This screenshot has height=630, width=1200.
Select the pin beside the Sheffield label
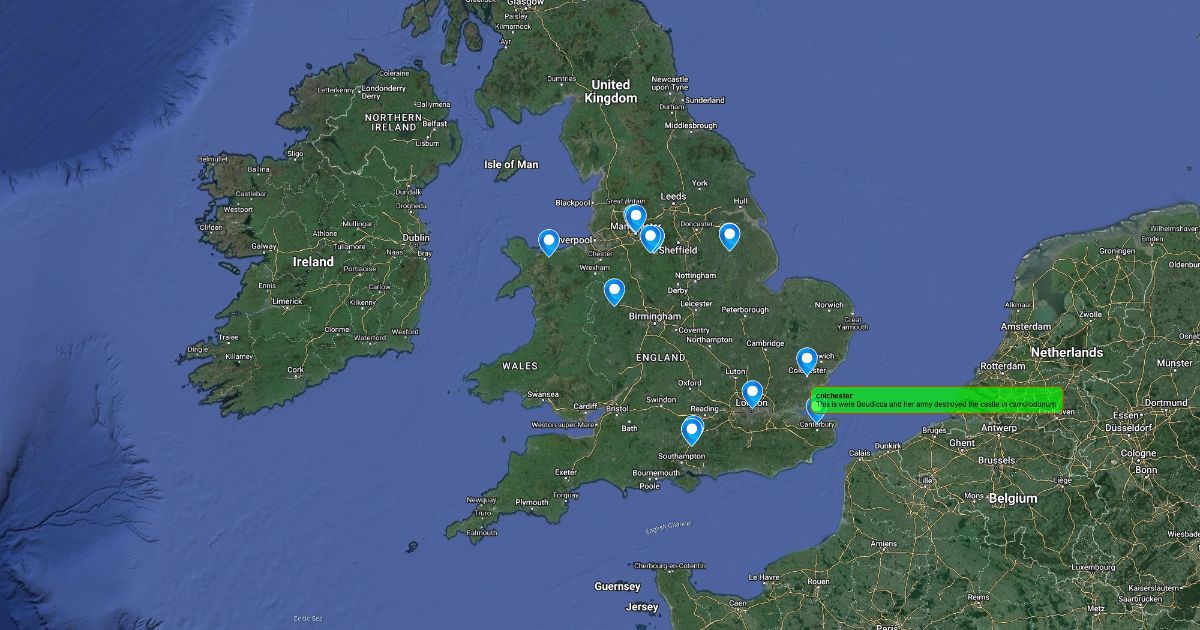pos(651,238)
